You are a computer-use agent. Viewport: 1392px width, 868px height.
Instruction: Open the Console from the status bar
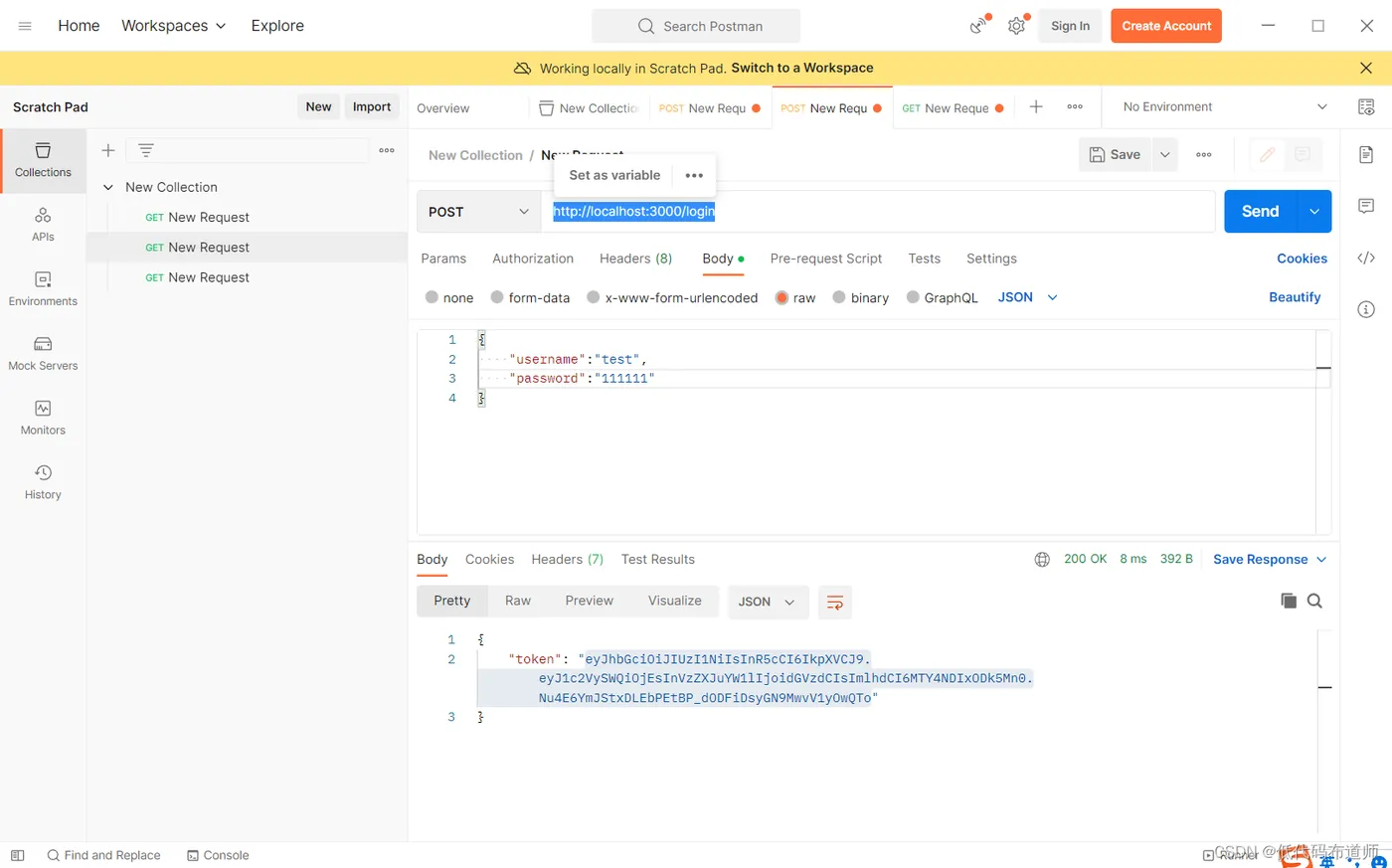pos(218,855)
